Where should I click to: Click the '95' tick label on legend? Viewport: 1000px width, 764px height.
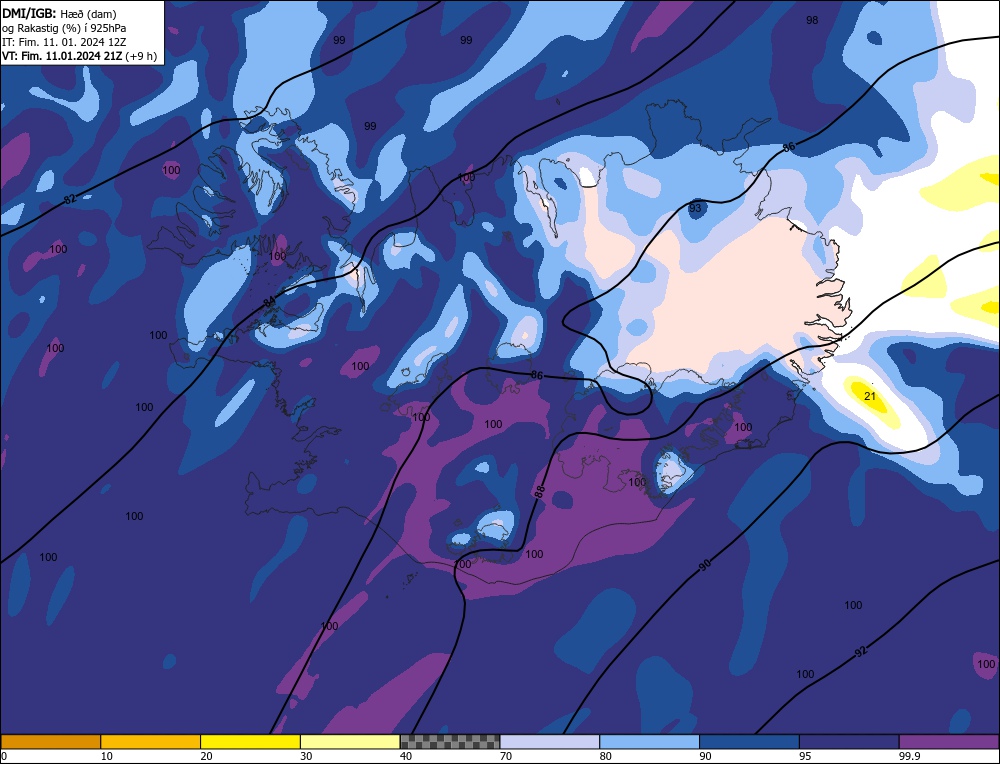click(805, 756)
